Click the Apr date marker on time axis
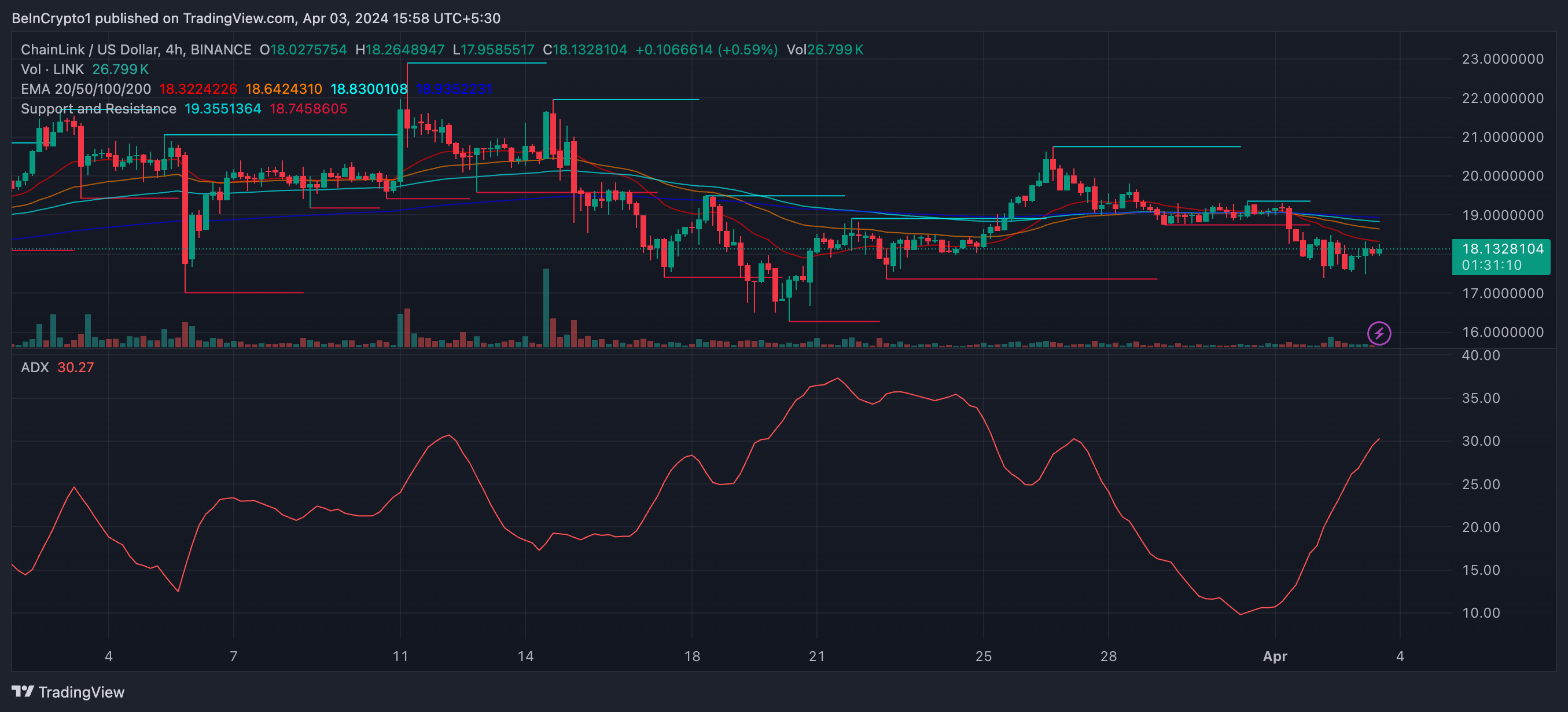 [1275, 656]
